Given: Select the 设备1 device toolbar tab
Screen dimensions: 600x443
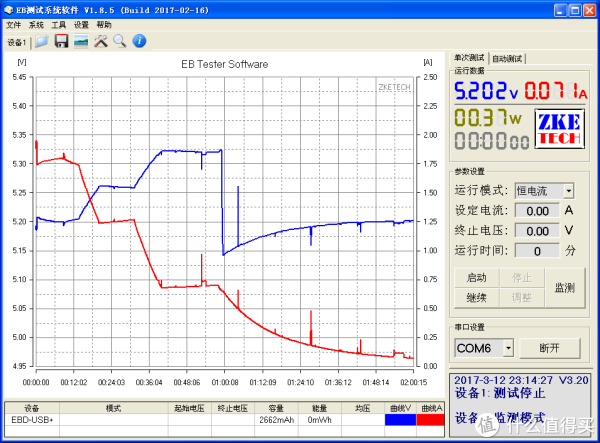Looking at the screenshot, I should tap(16, 42).
